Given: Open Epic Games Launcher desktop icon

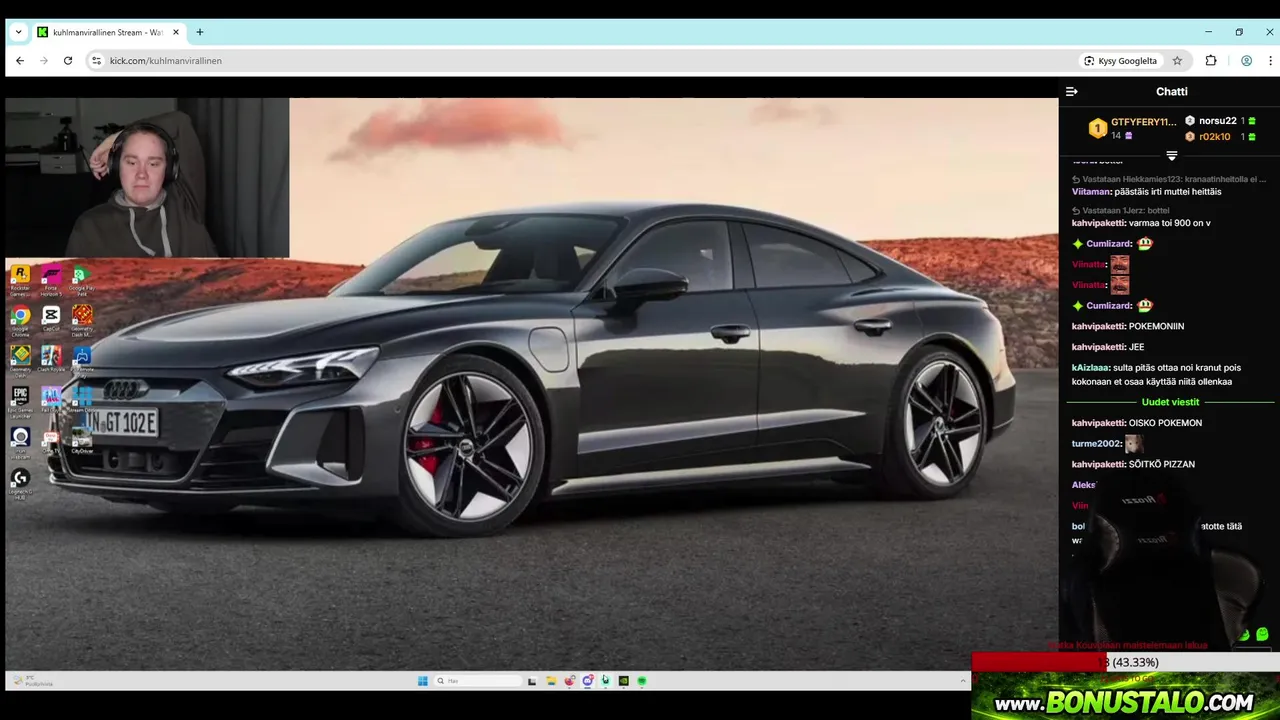Looking at the screenshot, I should (x=20, y=400).
